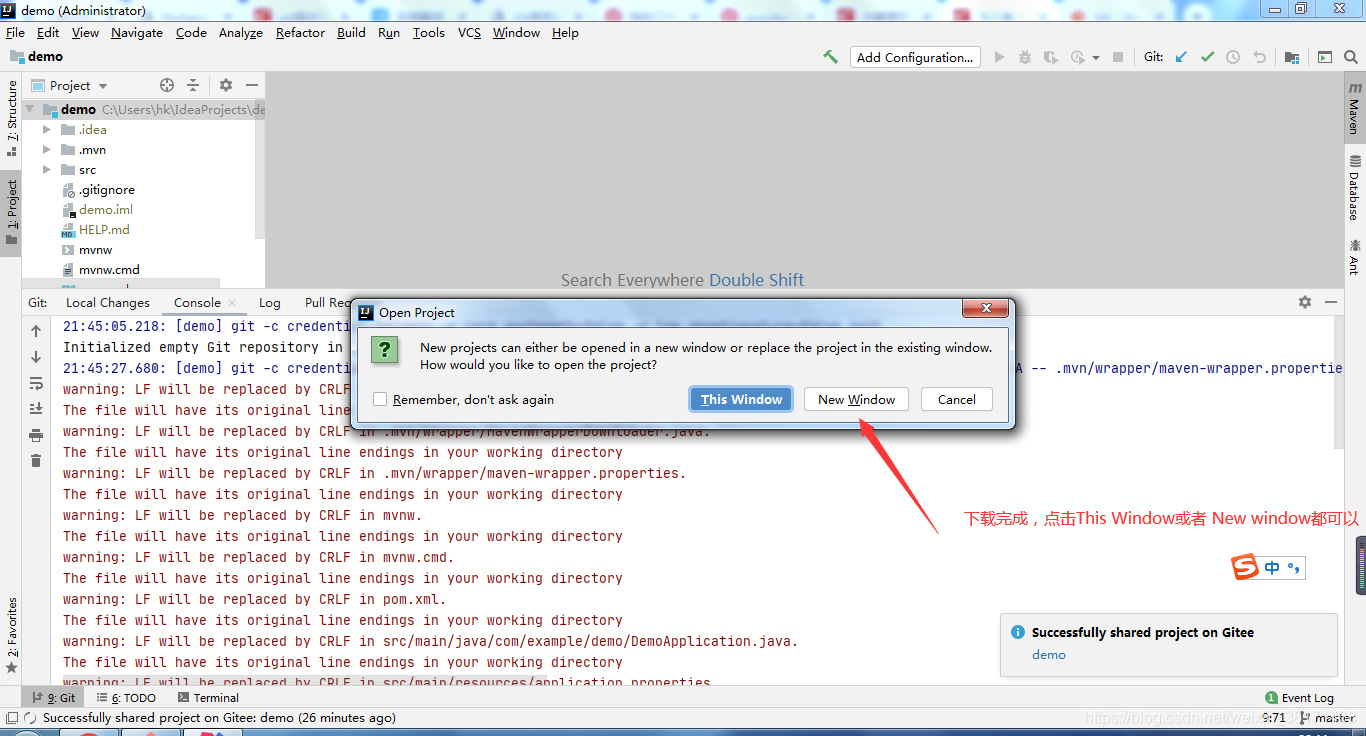Click the 9: Git tool window button
Screen dimensions: 1366x736
54,697
